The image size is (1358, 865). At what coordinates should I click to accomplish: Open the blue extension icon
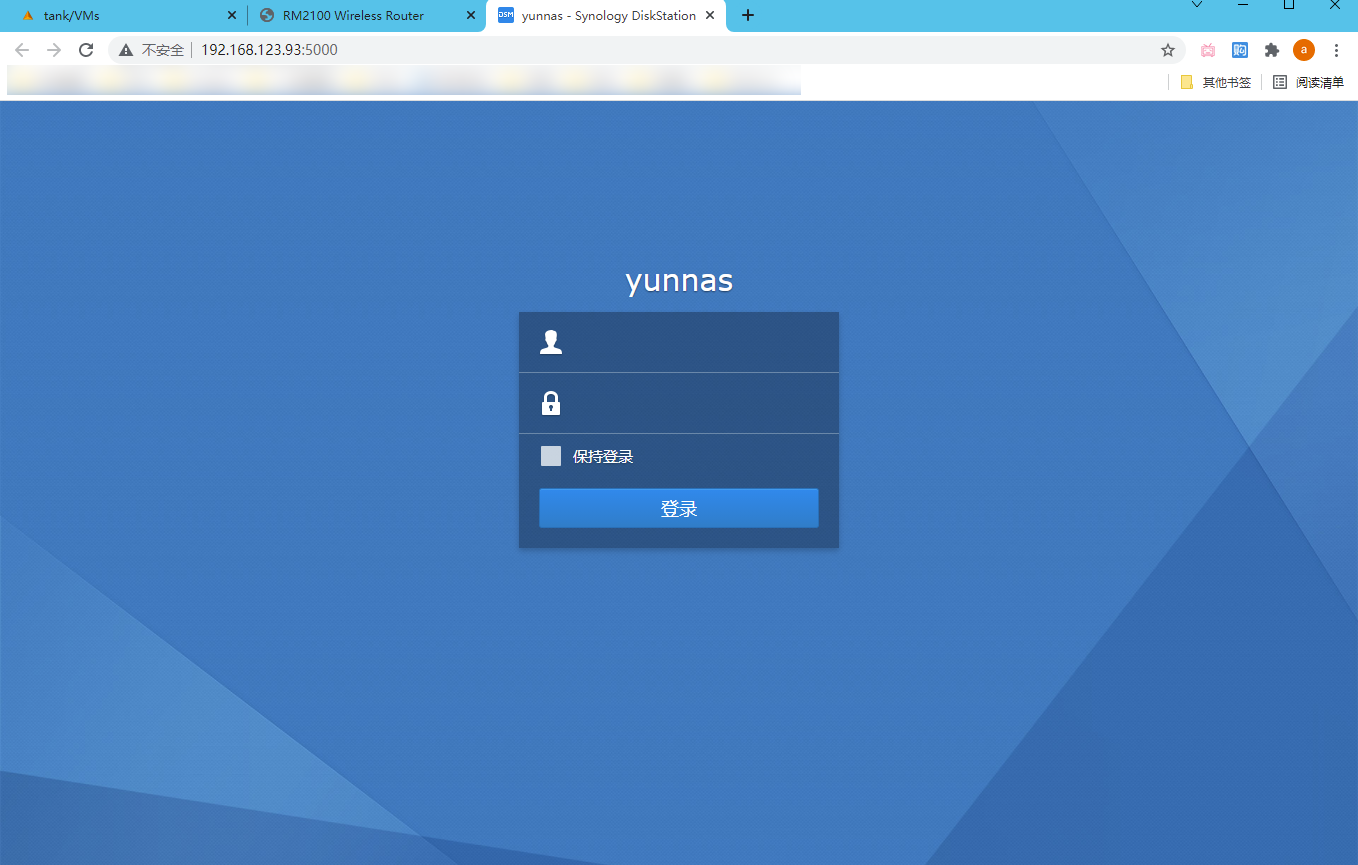click(1240, 50)
